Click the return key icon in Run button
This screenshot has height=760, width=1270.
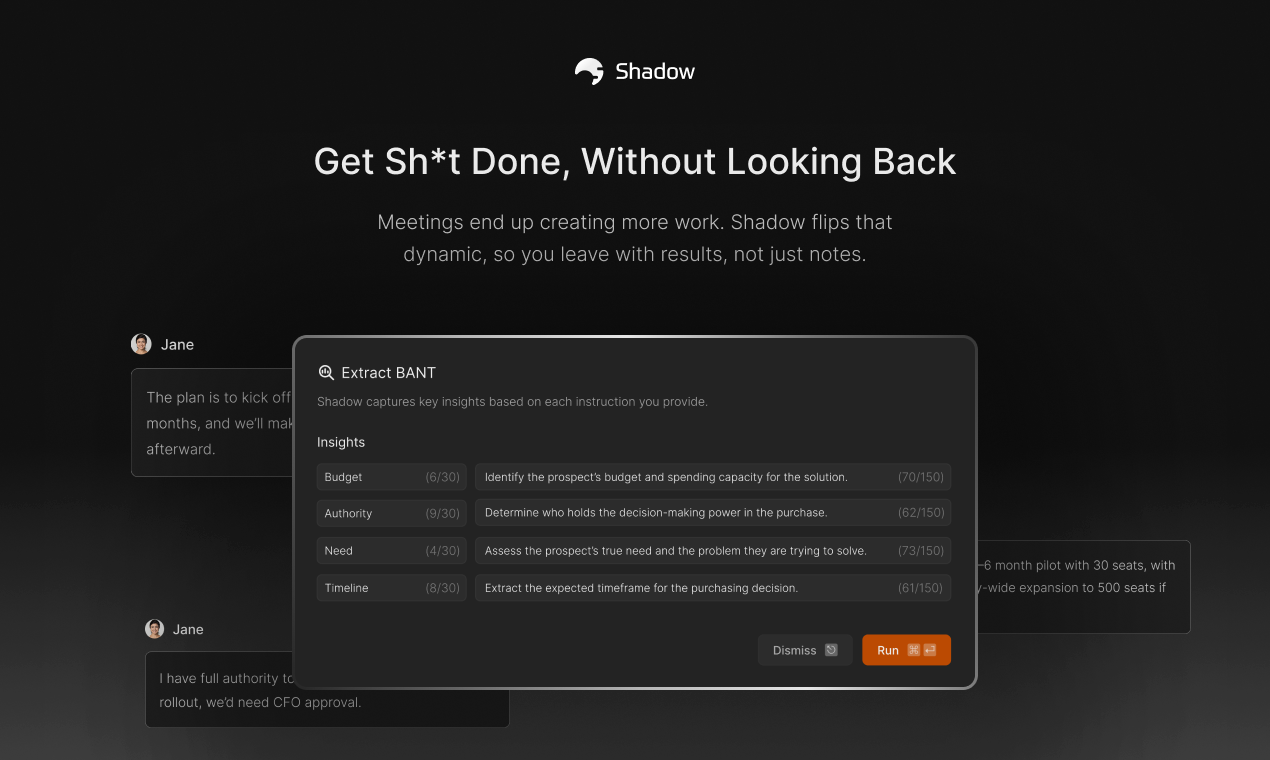tap(930, 650)
